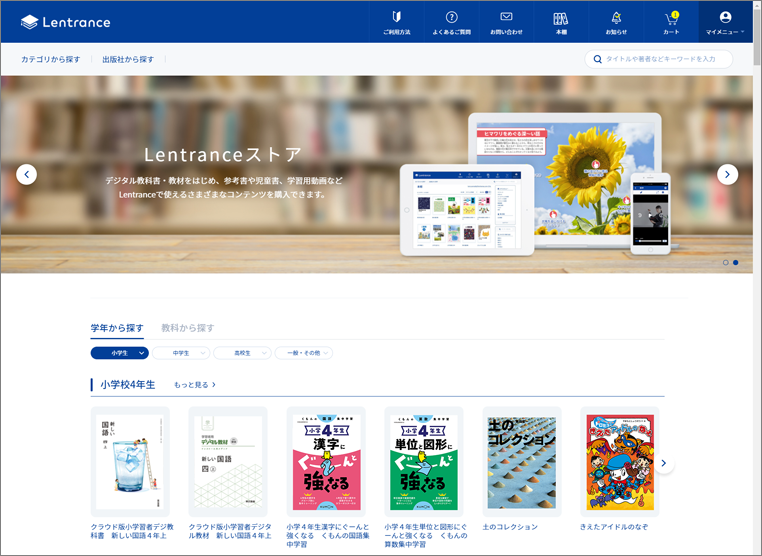Image resolution: width=762 pixels, height=556 pixels.
Task: Open the きえたアイドルのなぞ book cover
Action: (620, 462)
